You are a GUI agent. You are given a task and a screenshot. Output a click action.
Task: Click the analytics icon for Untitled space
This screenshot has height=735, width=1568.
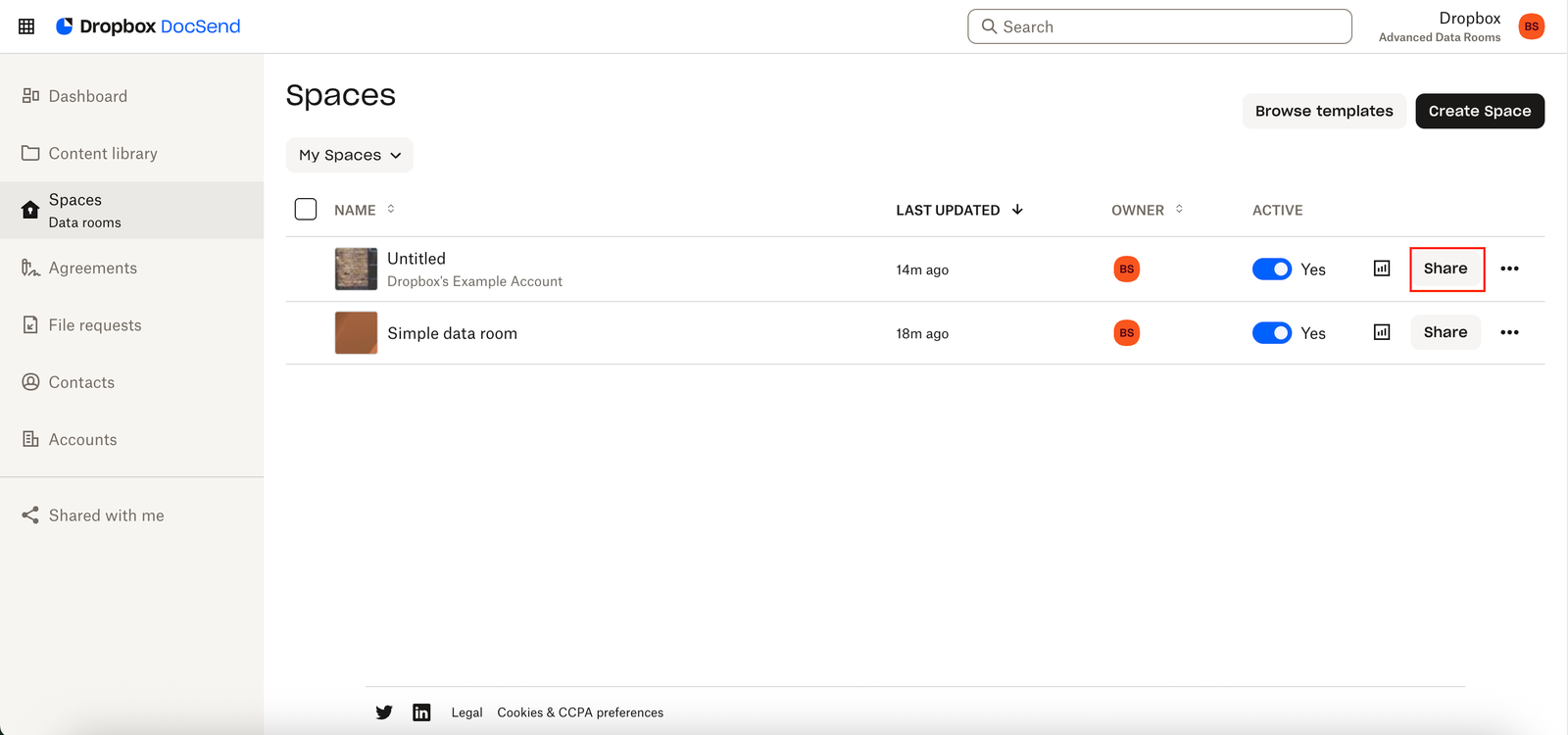tap(1382, 269)
